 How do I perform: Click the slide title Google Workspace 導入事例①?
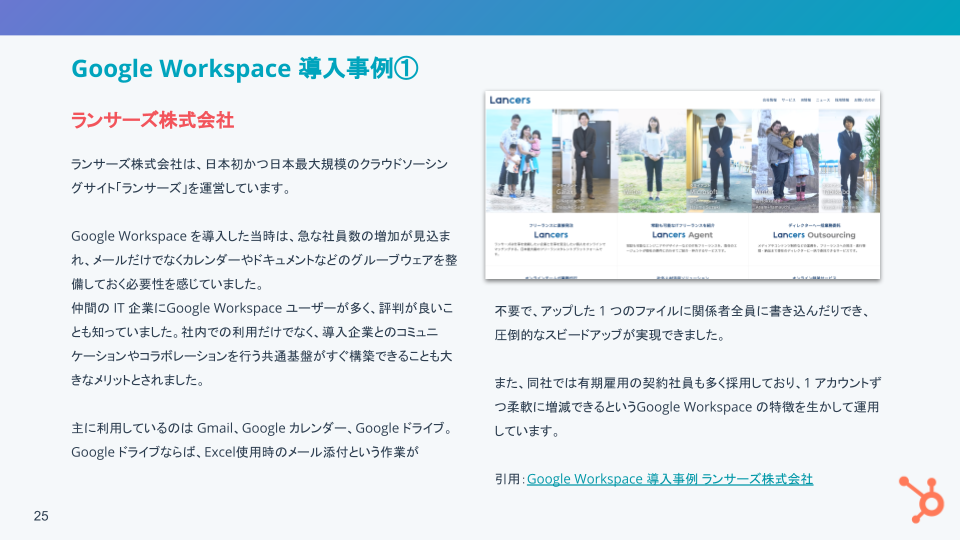point(245,68)
